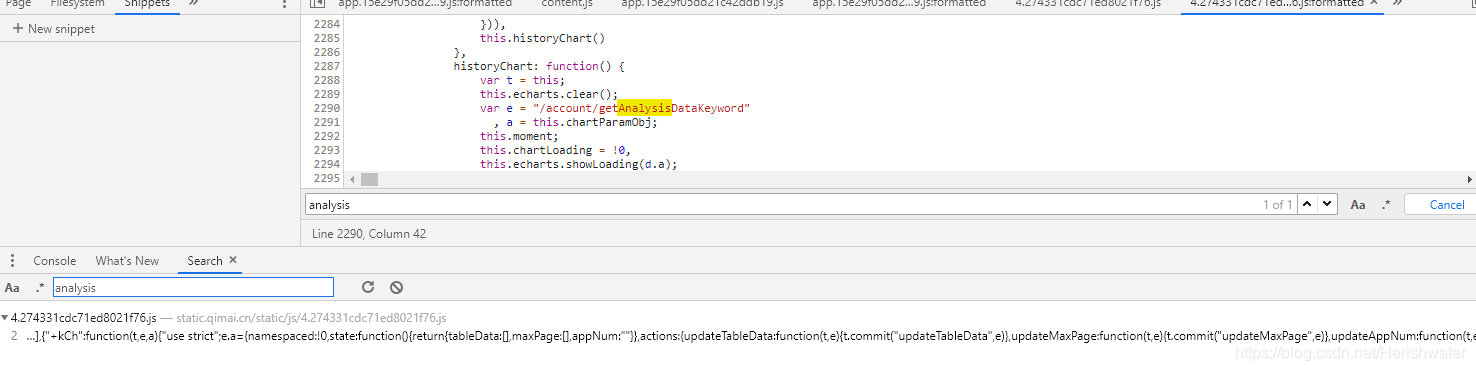Screen dimensions: 1476x371
Task: Click the horizontal scrollbar thumb
Action: [370, 179]
